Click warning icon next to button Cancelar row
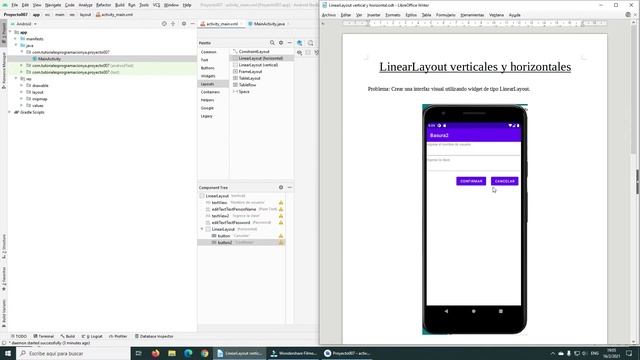Screen dimensions: 640x360 [281, 236]
